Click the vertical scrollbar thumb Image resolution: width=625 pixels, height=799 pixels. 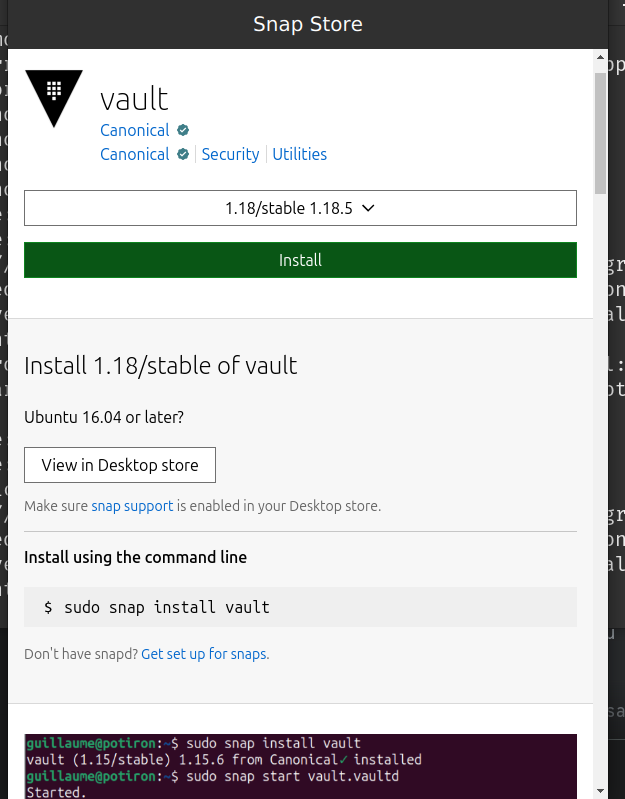coord(600,130)
